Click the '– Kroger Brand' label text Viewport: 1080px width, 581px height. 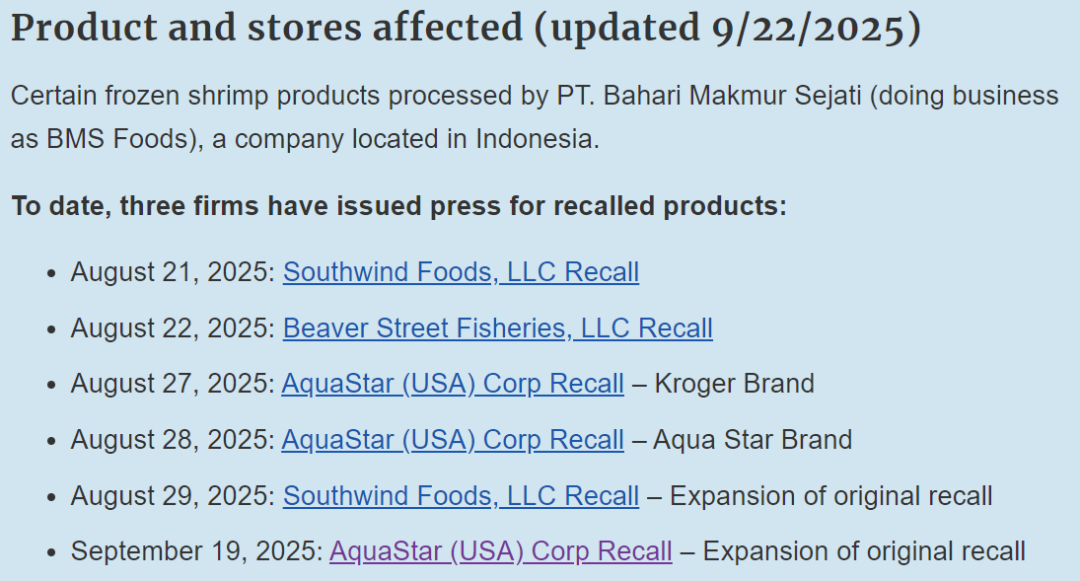(723, 384)
